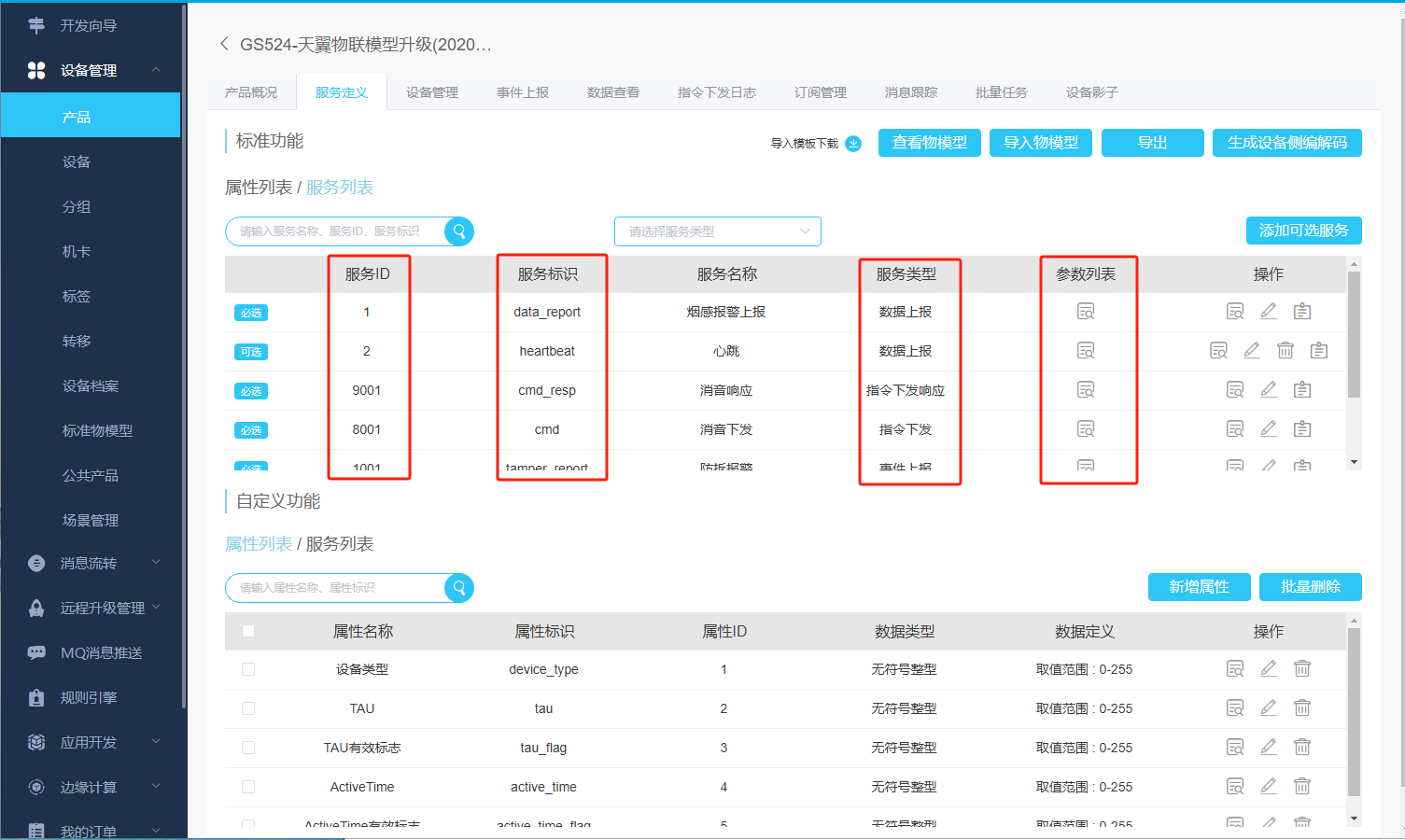
Task: Select the TAU row checkbox
Action: click(248, 708)
